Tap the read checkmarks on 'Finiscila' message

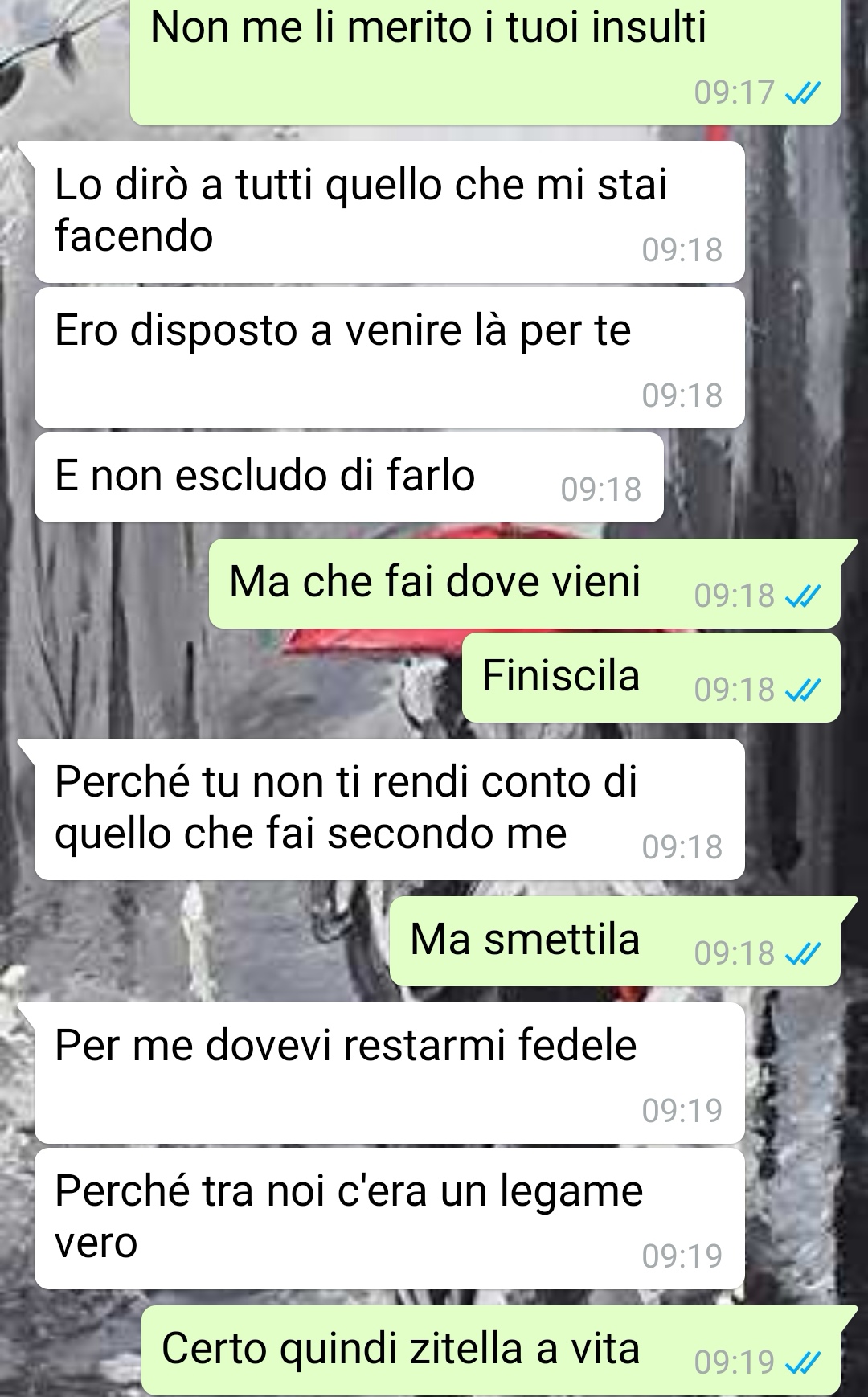click(x=802, y=690)
